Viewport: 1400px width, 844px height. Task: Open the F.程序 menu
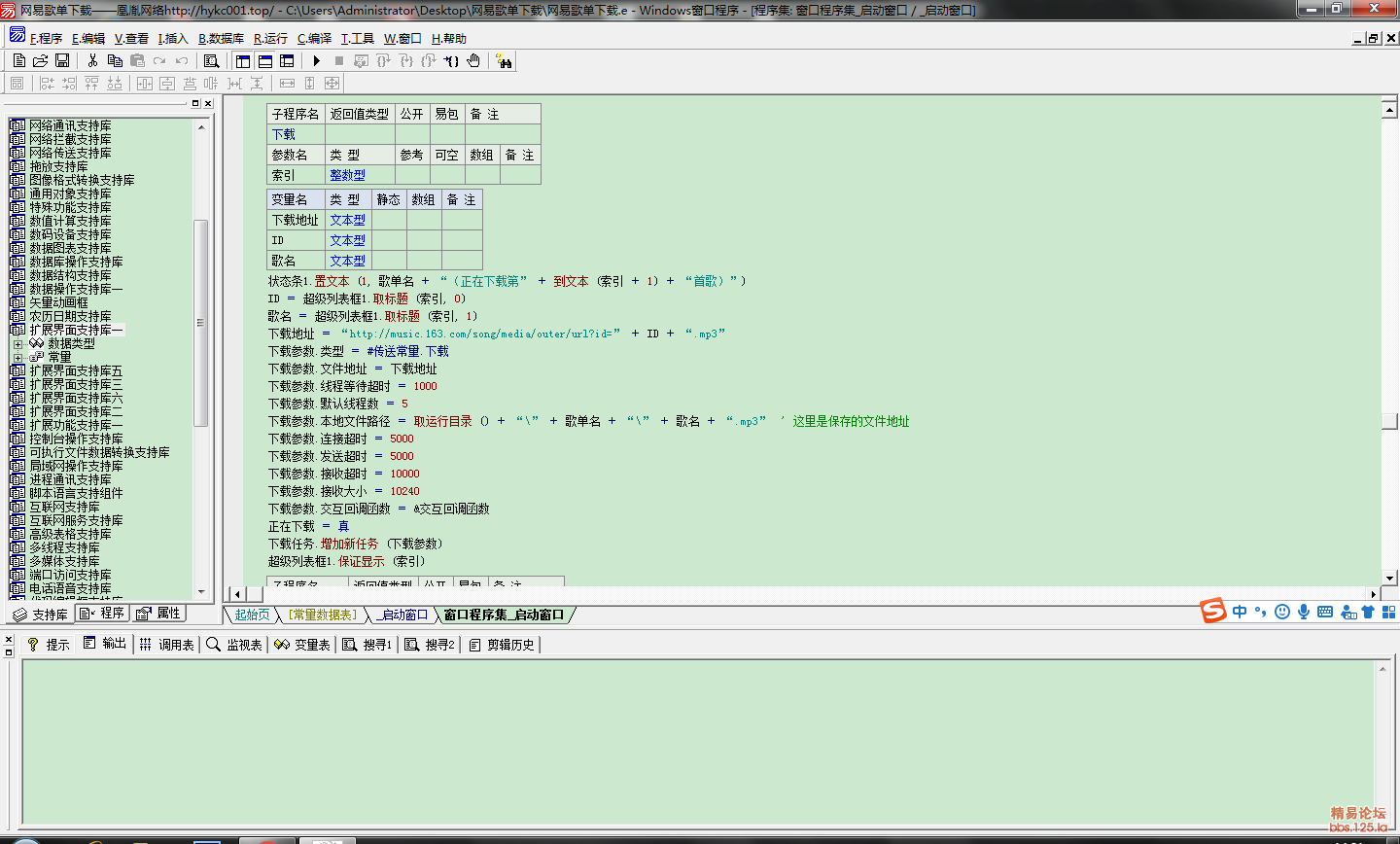tap(46, 38)
